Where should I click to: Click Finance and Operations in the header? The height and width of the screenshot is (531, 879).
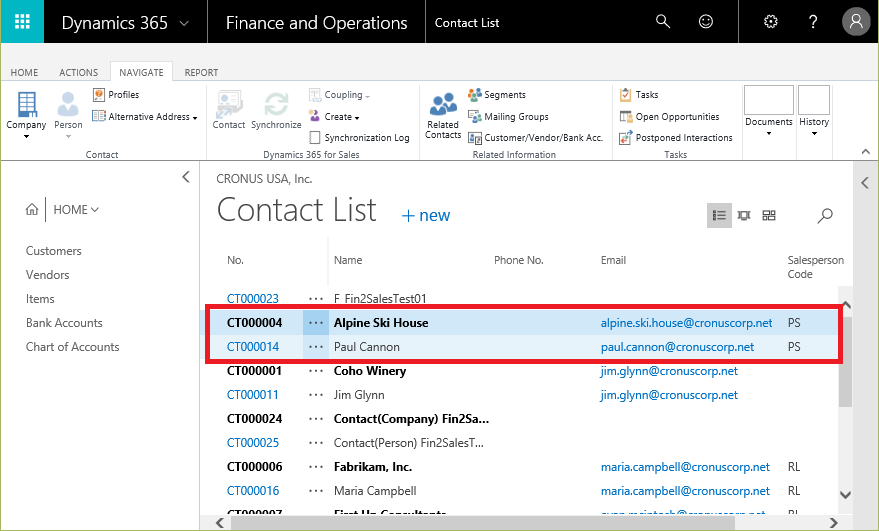coord(317,22)
